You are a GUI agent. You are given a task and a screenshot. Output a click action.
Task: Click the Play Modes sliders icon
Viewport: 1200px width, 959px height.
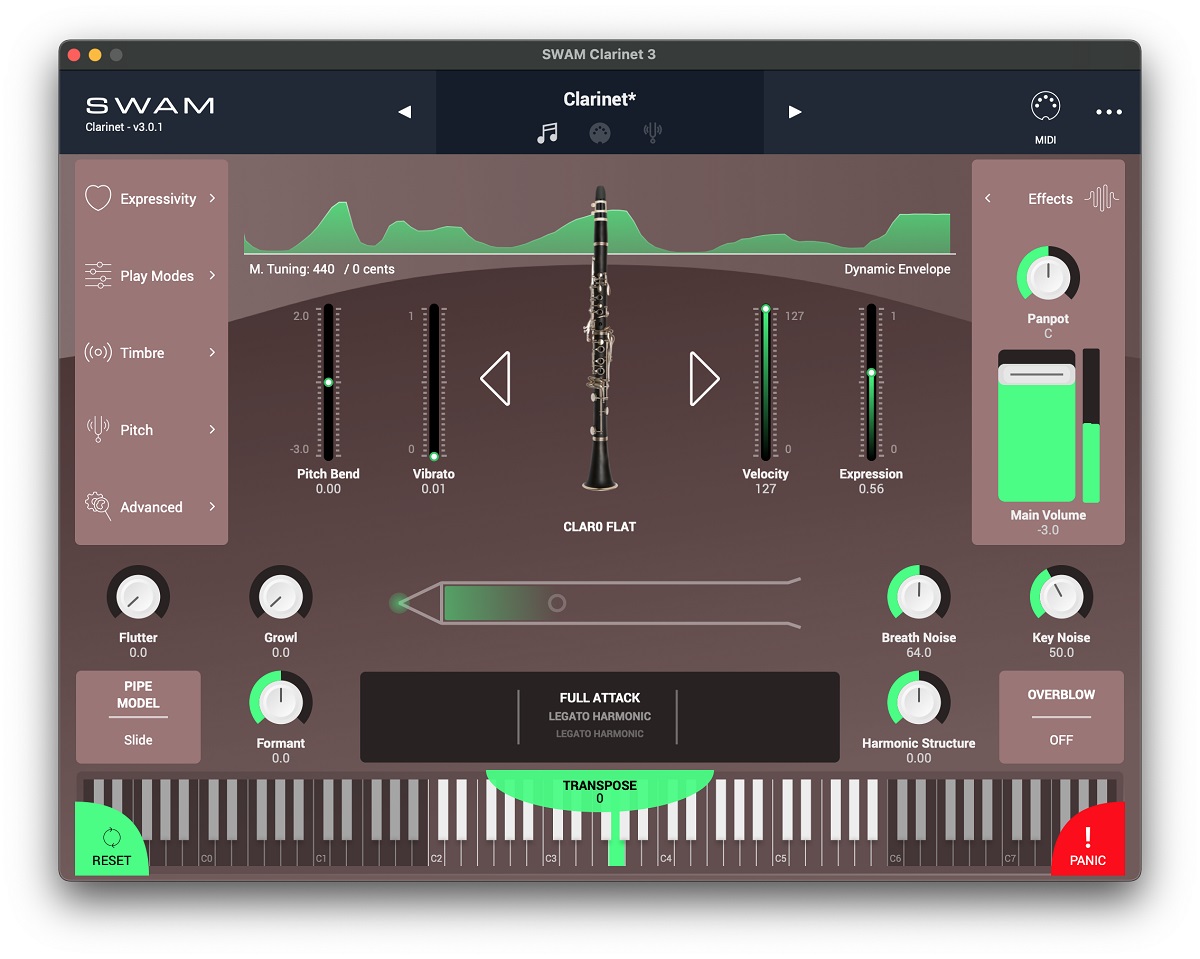pos(98,275)
